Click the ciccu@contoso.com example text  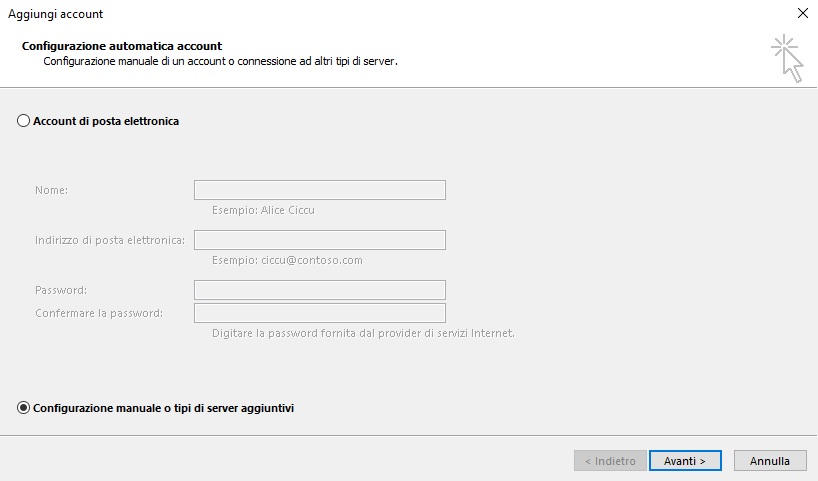[312, 260]
